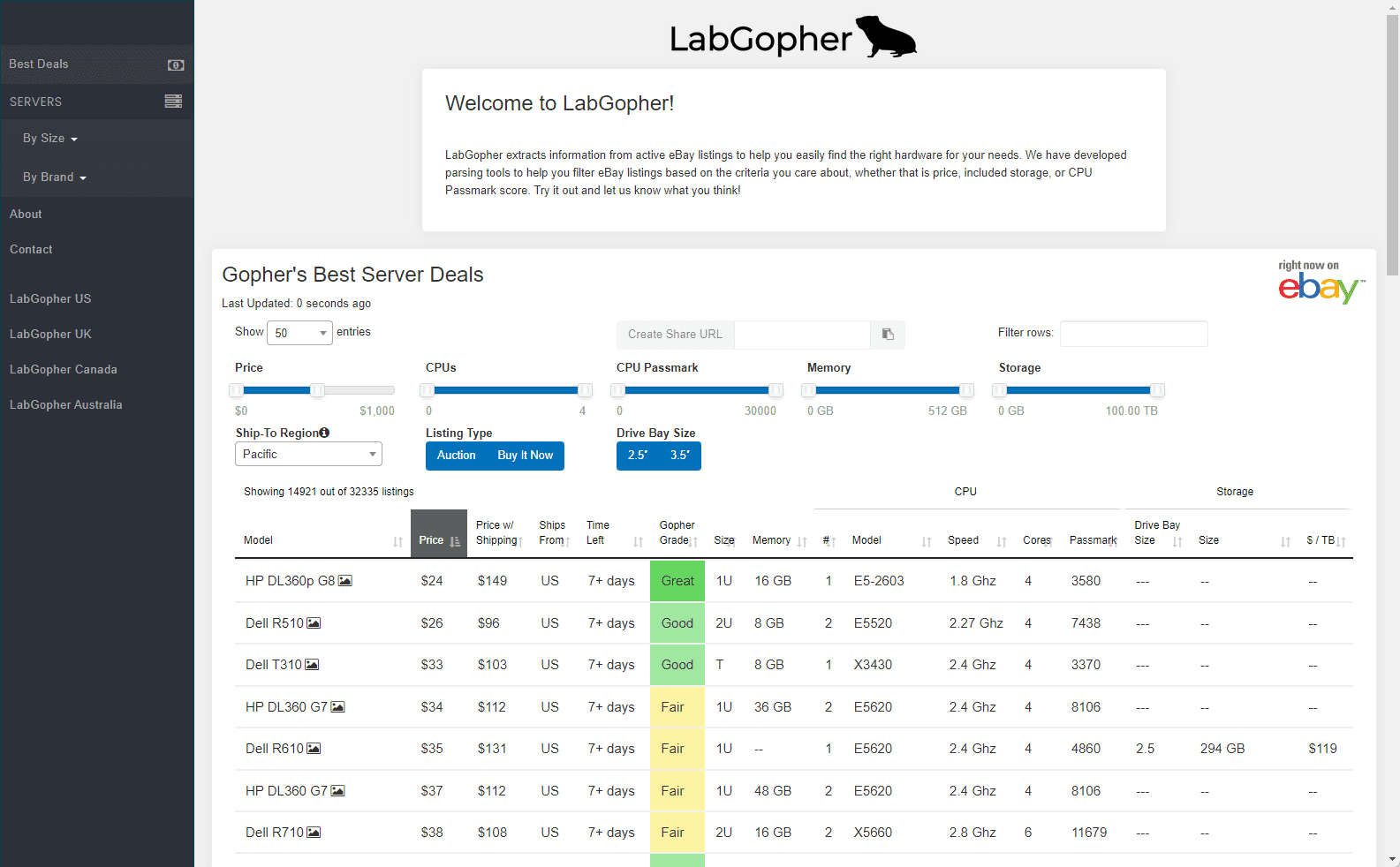Screen dimensions: 1400x867
Task: Open Best Deals in sidebar
Action: pos(97,64)
